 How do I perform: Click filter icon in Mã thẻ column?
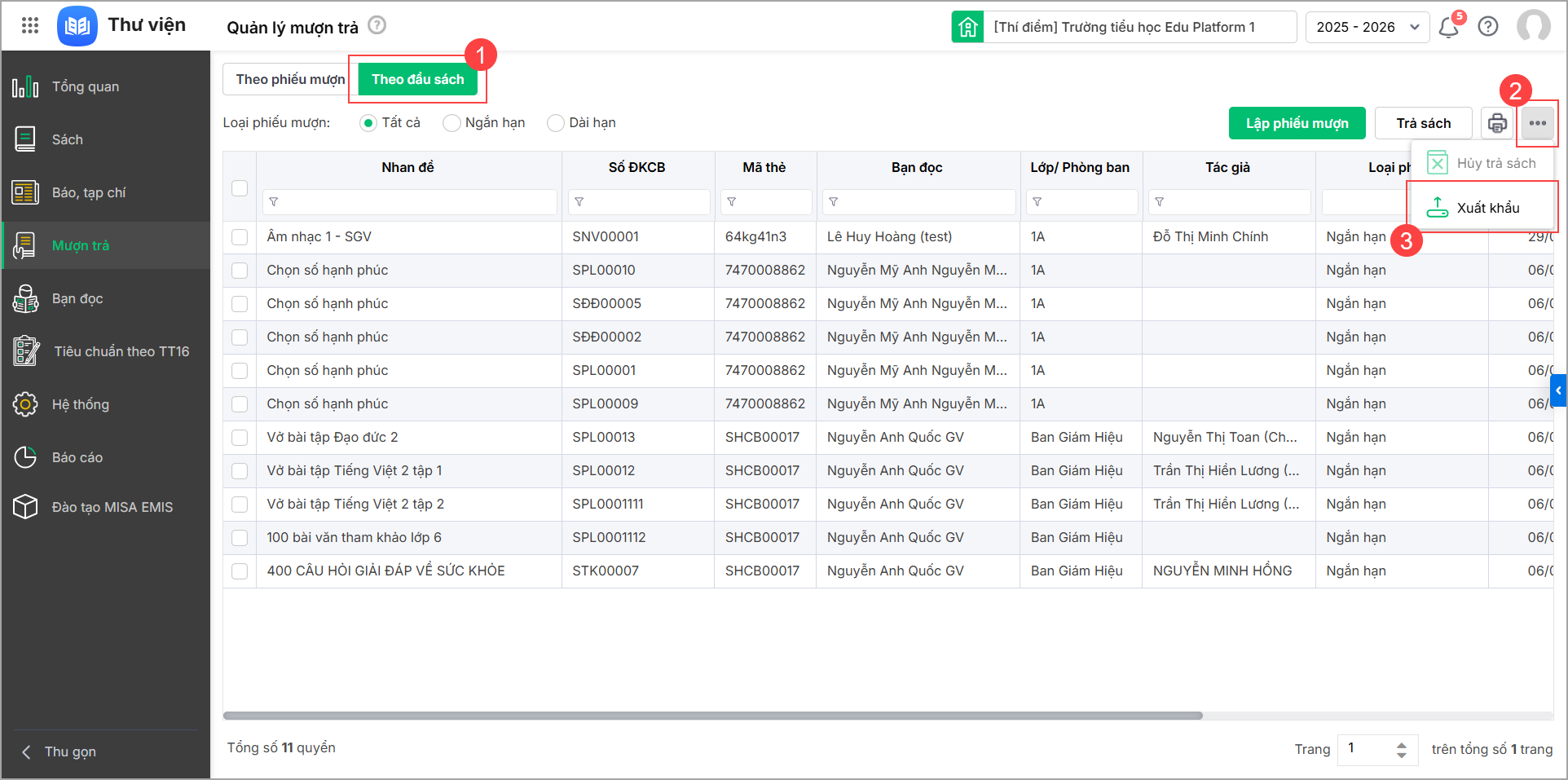pyautogui.click(x=732, y=202)
